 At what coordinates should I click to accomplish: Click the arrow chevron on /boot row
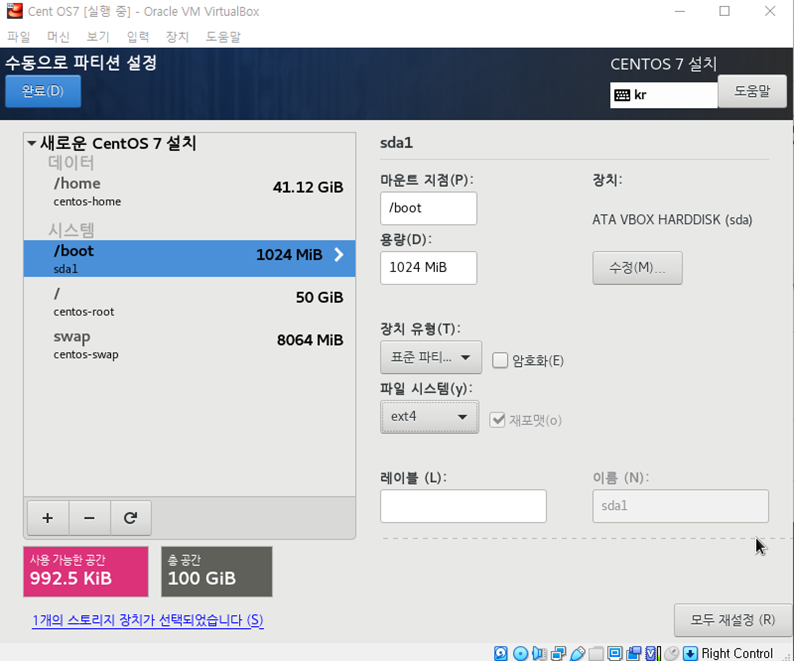click(x=339, y=255)
